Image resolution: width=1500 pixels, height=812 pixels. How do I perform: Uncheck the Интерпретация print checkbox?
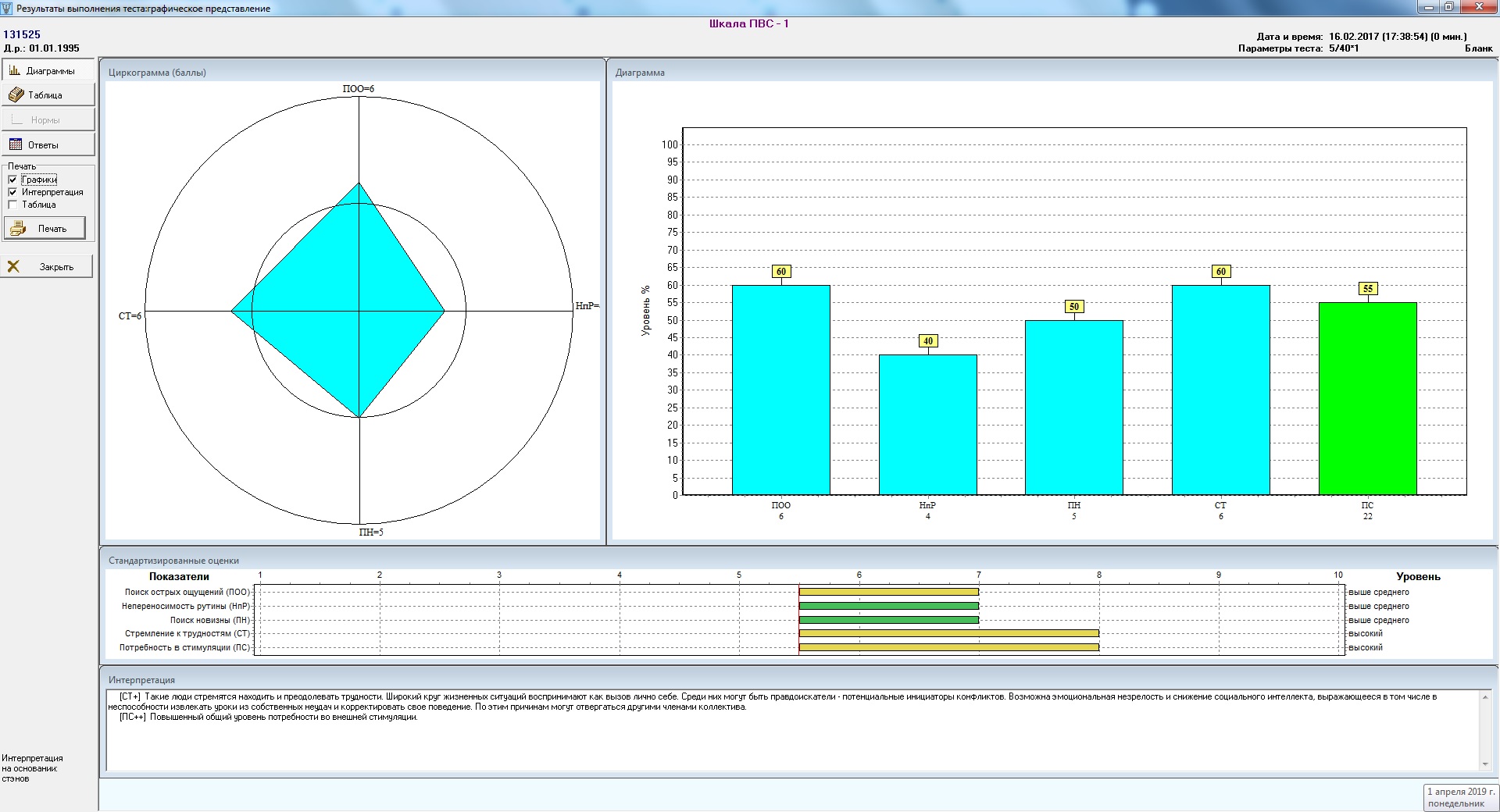click(12, 192)
